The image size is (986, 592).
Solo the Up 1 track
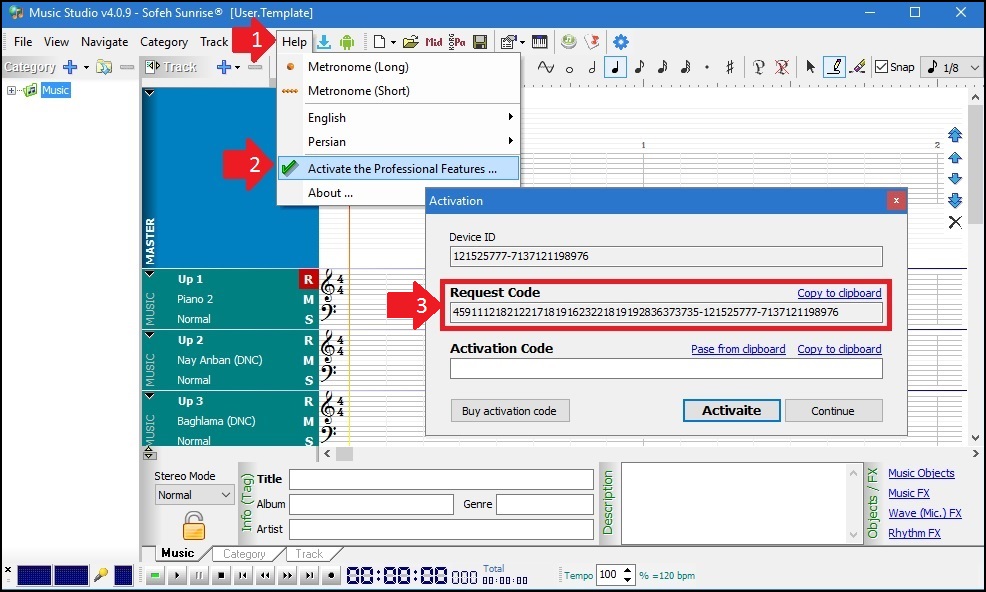[x=309, y=320]
